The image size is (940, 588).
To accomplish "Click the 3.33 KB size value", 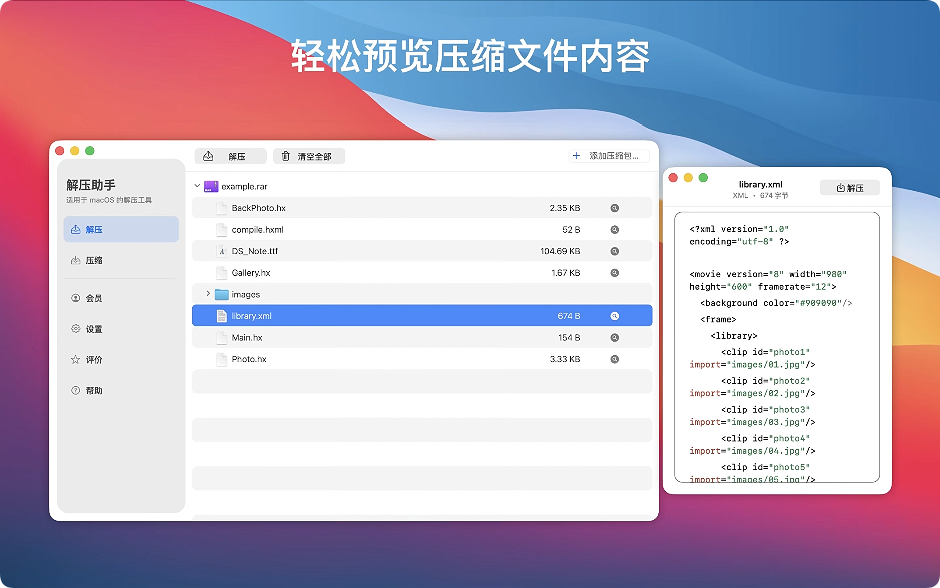I will pyautogui.click(x=565, y=359).
